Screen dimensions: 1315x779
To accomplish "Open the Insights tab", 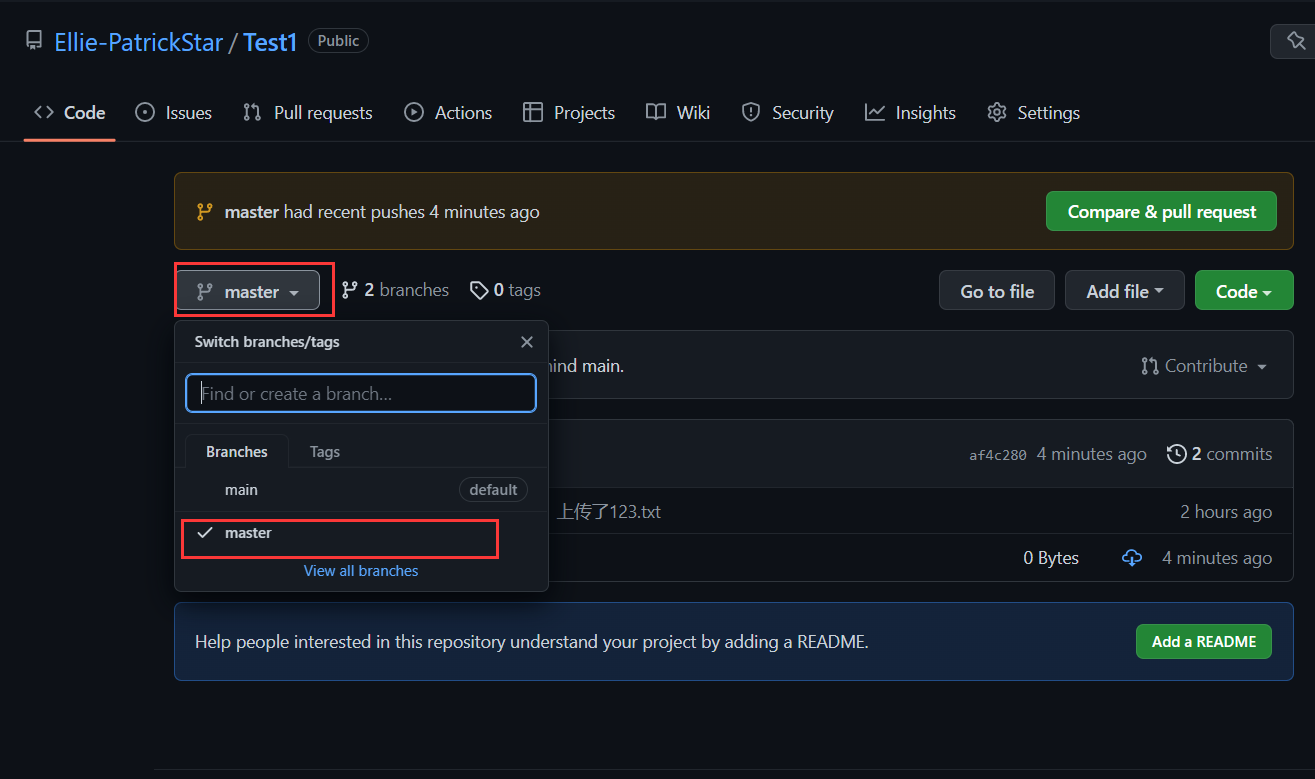I will point(911,113).
